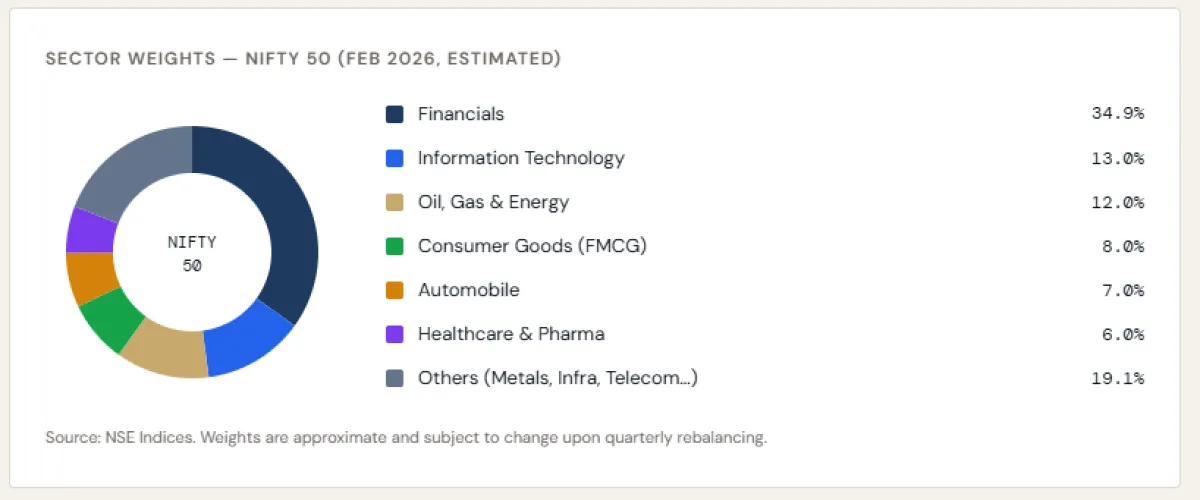The image size is (1200, 500).
Task: Click the Financials navy legend swatch
Action: pyautogui.click(x=395, y=114)
